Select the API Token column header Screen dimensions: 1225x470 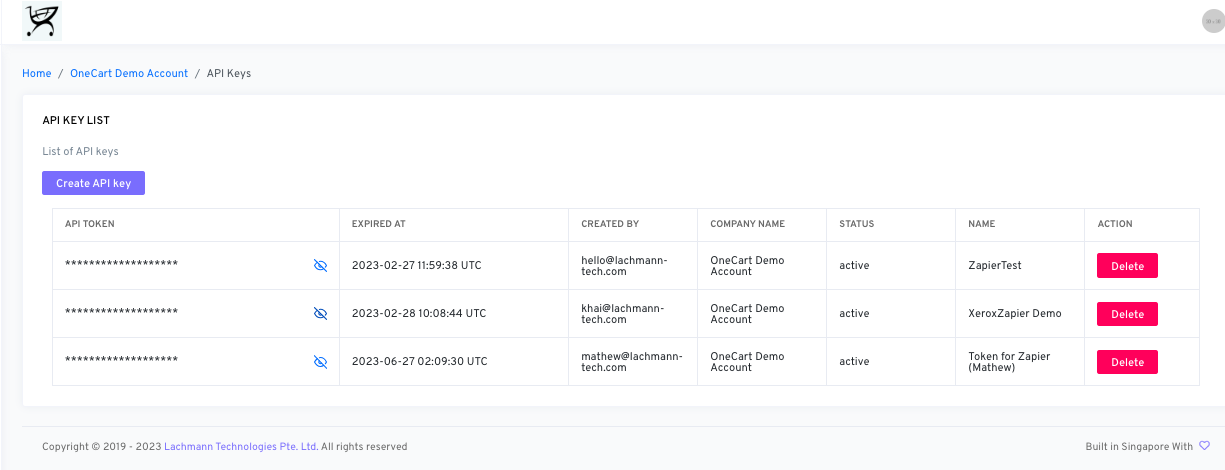click(x=90, y=224)
